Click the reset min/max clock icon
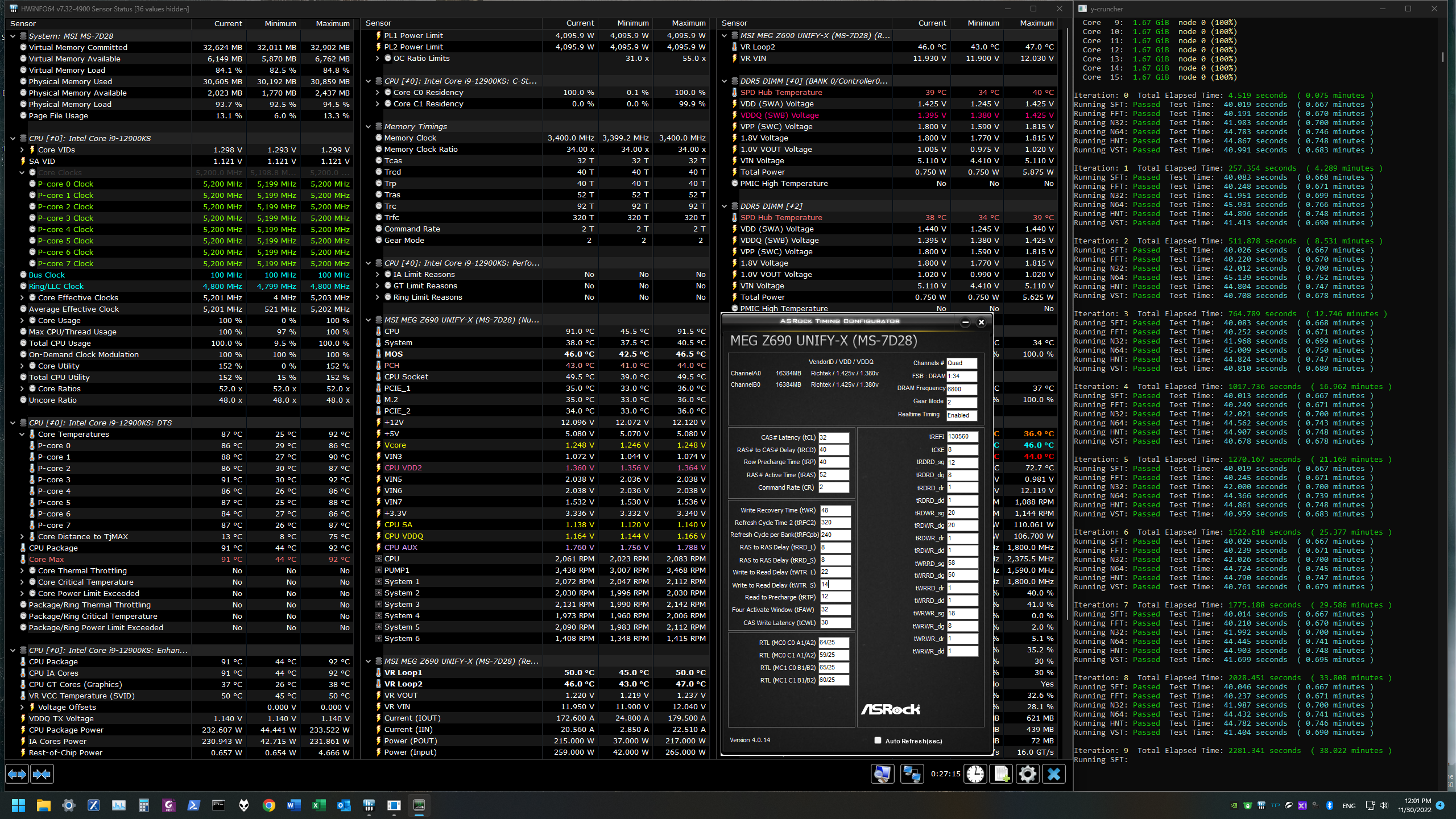This screenshot has width=1456, height=819. click(x=975, y=774)
